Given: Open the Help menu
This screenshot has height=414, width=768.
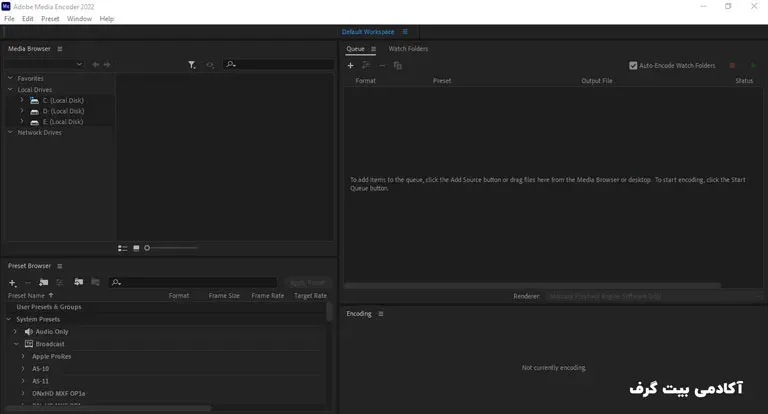Looking at the screenshot, I should pos(107,19).
